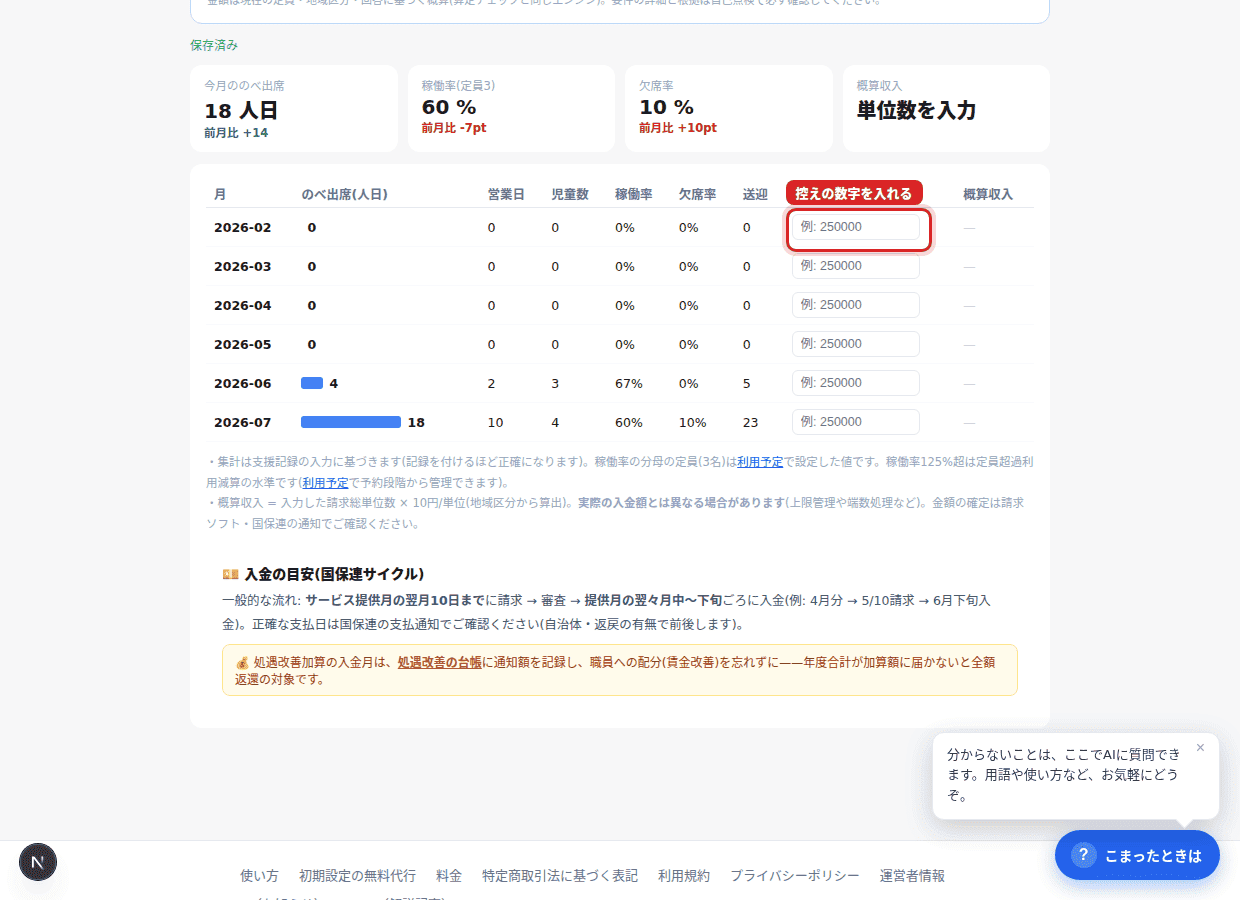The height and width of the screenshot is (900, 1240).
Task: Click the 2026-06 unit count input field
Action: [x=855, y=383]
